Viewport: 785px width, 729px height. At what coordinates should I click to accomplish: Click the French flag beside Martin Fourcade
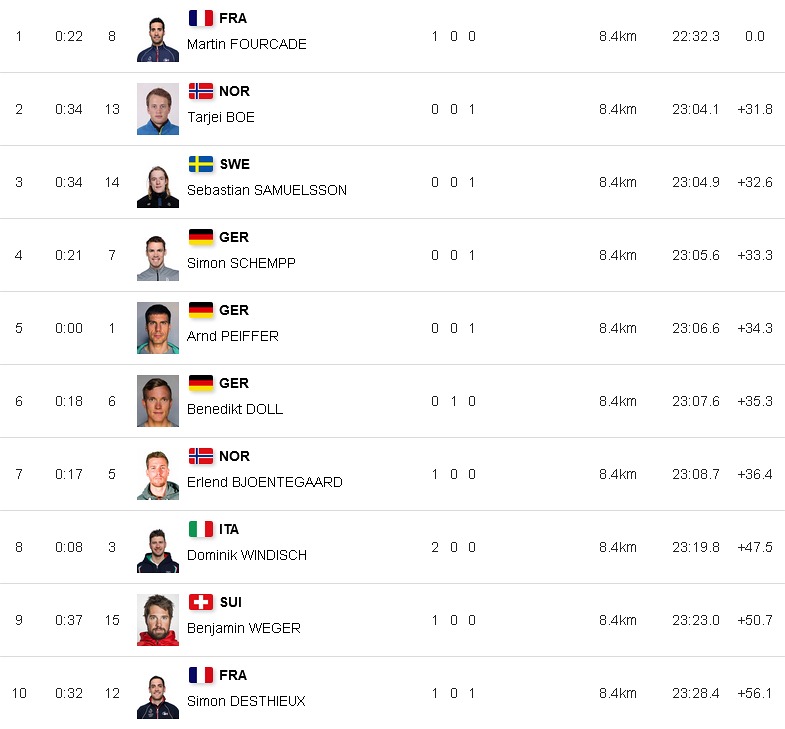(x=201, y=18)
